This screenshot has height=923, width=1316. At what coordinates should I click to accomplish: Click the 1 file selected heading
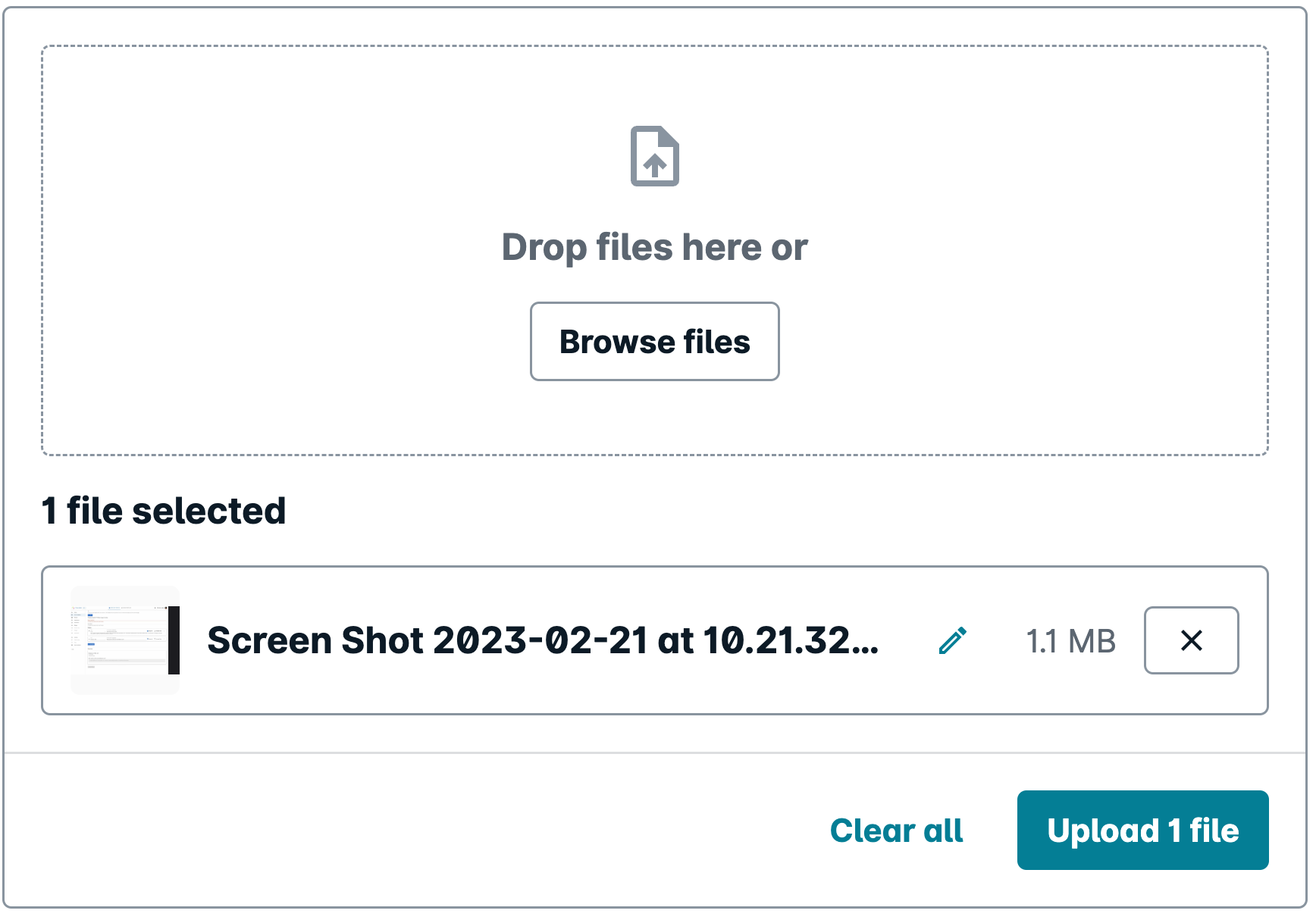pyautogui.click(x=164, y=511)
